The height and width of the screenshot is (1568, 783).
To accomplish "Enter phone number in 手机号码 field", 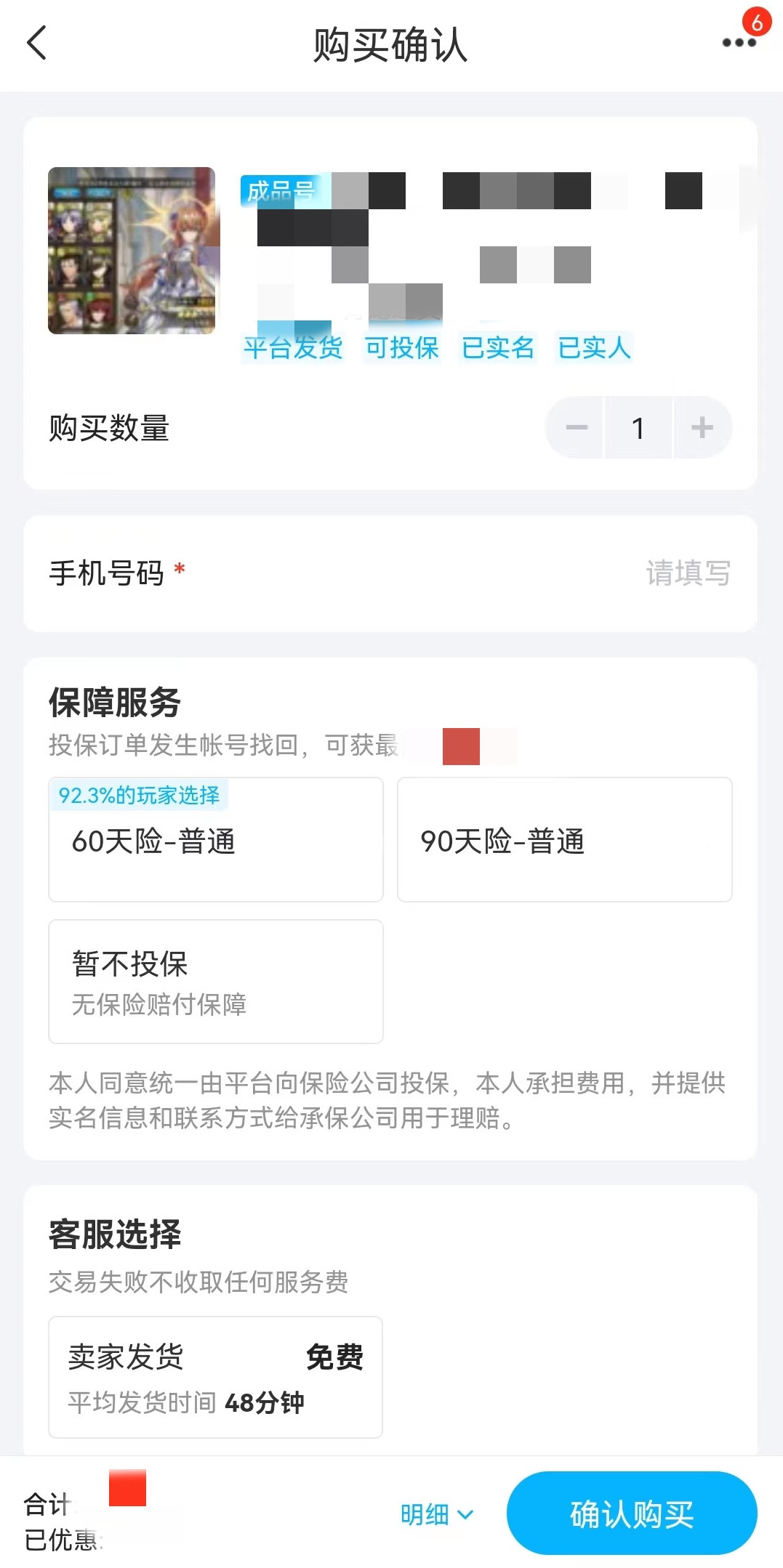I will click(x=686, y=573).
